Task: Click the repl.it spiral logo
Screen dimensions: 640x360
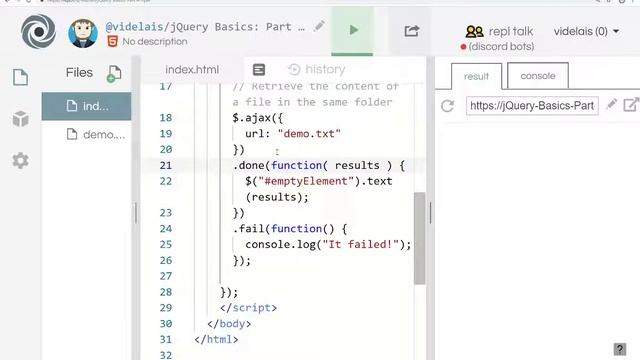Action: [38, 31]
